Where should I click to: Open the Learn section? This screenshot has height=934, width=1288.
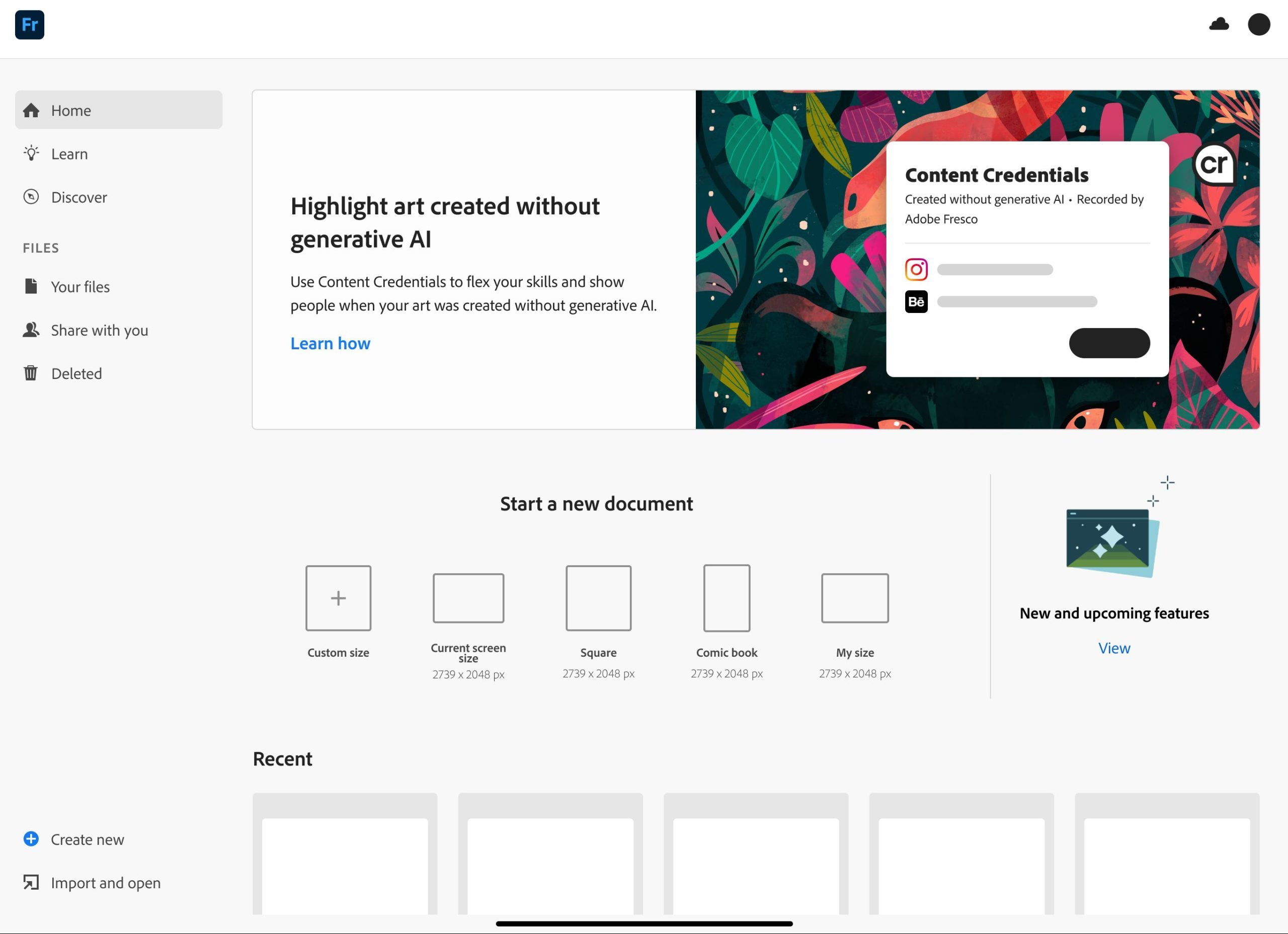pyautogui.click(x=69, y=154)
